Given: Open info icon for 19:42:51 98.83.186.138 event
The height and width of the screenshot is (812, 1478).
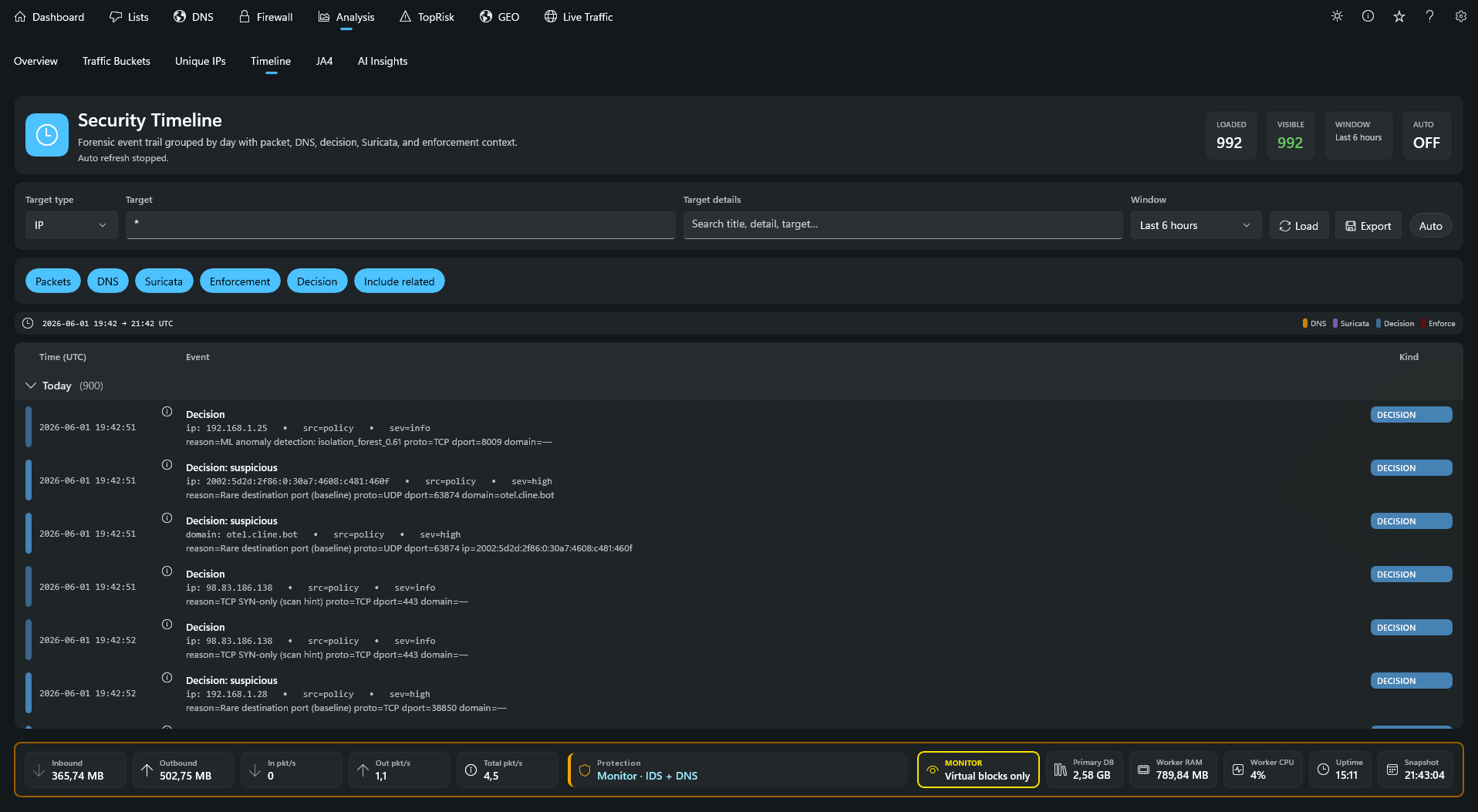Looking at the screenshot, I should click(167, 571).
